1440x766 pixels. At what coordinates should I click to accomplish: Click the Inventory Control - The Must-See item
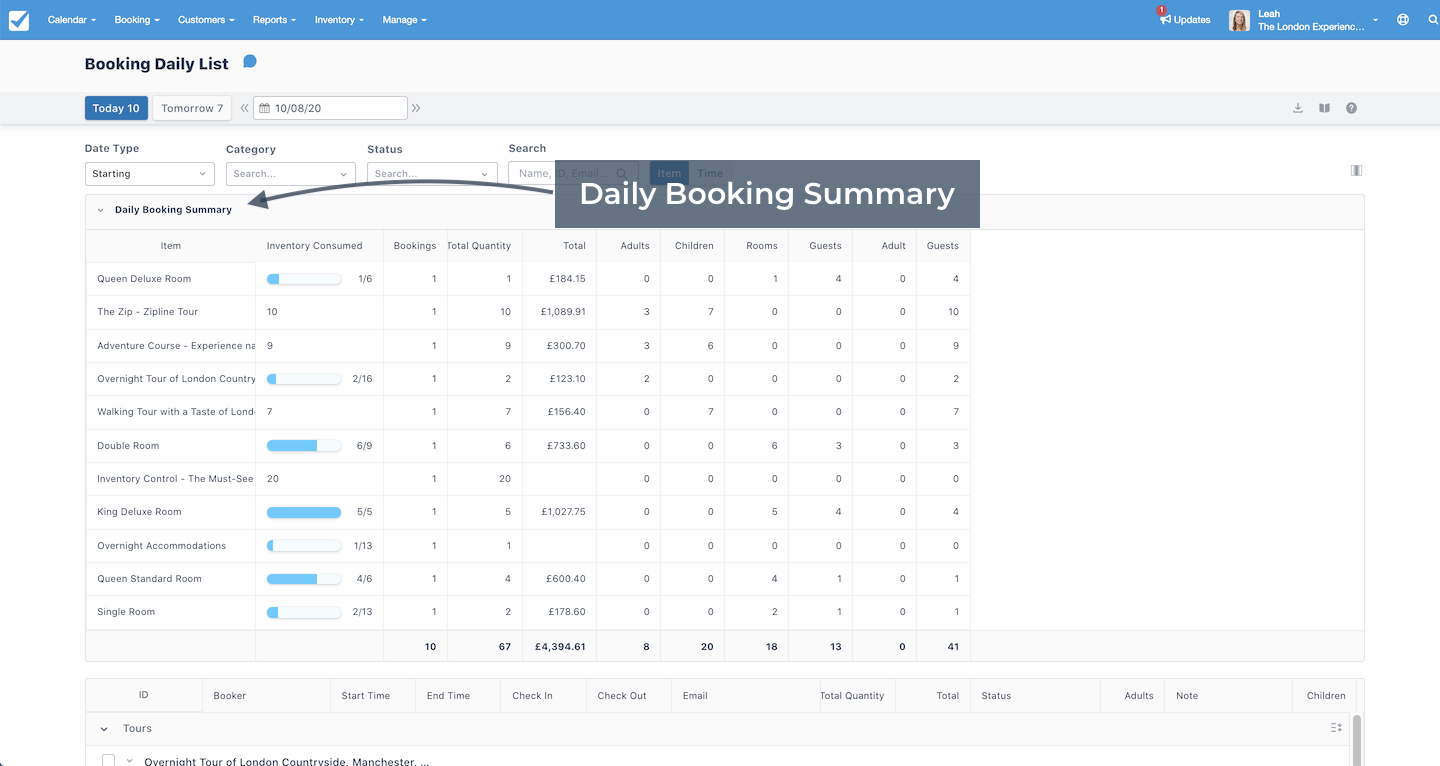[176, 479]
